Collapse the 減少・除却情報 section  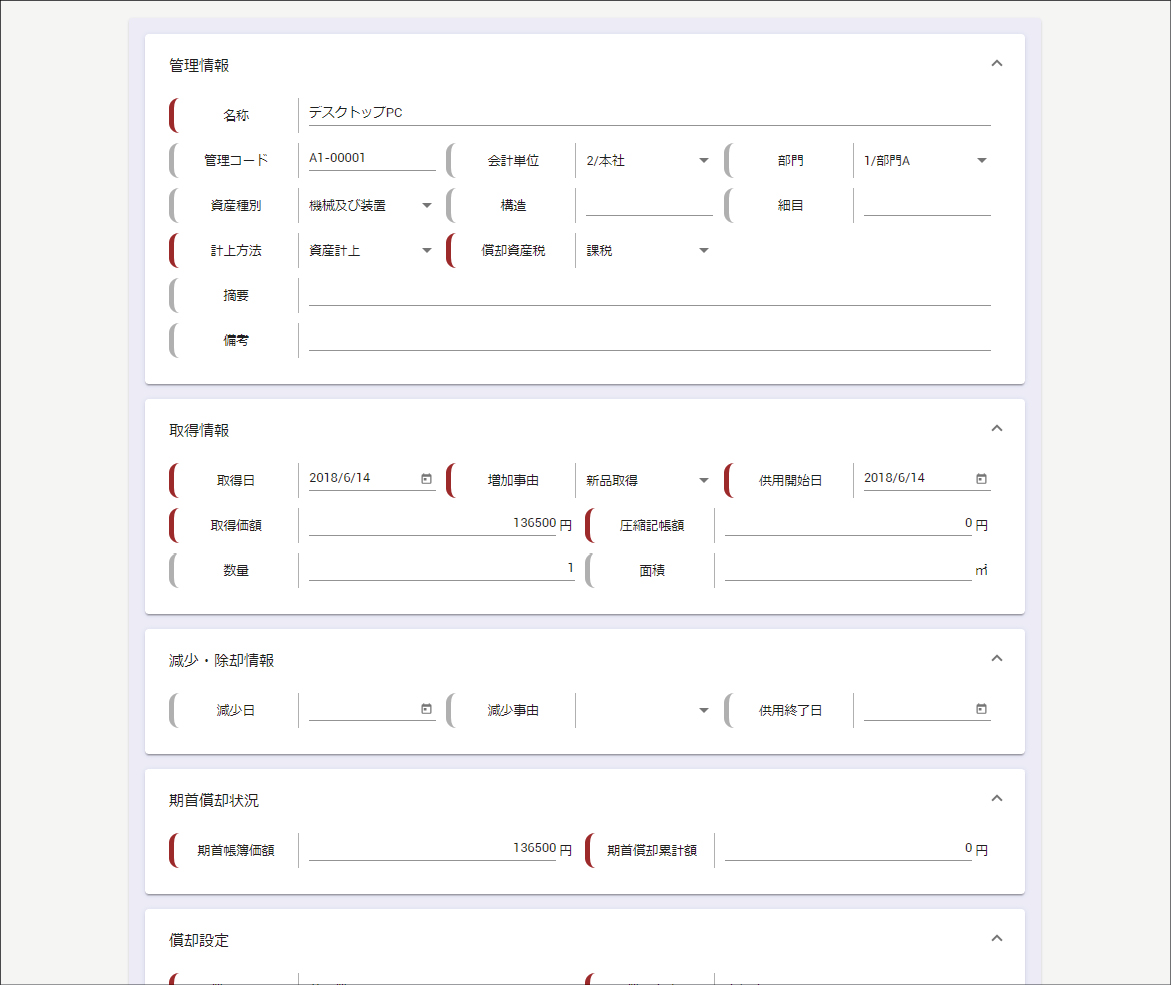tap(996, 659)
